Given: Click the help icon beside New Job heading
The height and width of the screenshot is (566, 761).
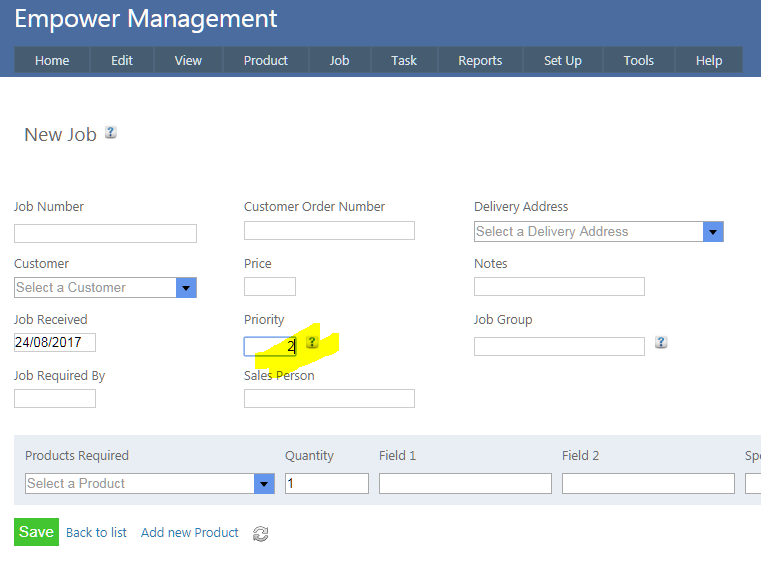Looking at the screenshot, I should pyautogui.click(x=111, y=132).
